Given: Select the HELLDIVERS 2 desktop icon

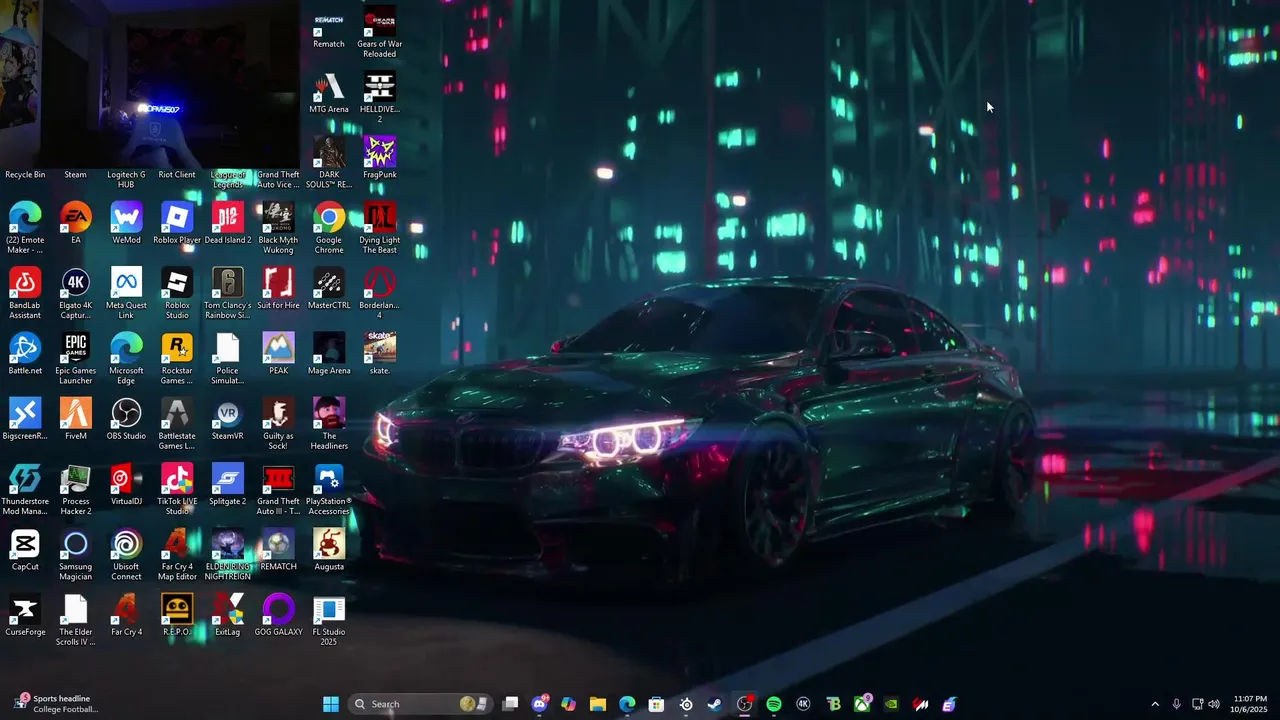Looking at the screenshot, I should coord(380,97).
